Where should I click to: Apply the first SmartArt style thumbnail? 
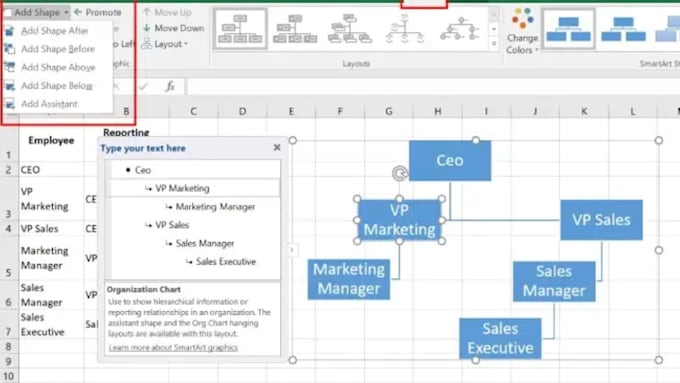pos(569,29)
